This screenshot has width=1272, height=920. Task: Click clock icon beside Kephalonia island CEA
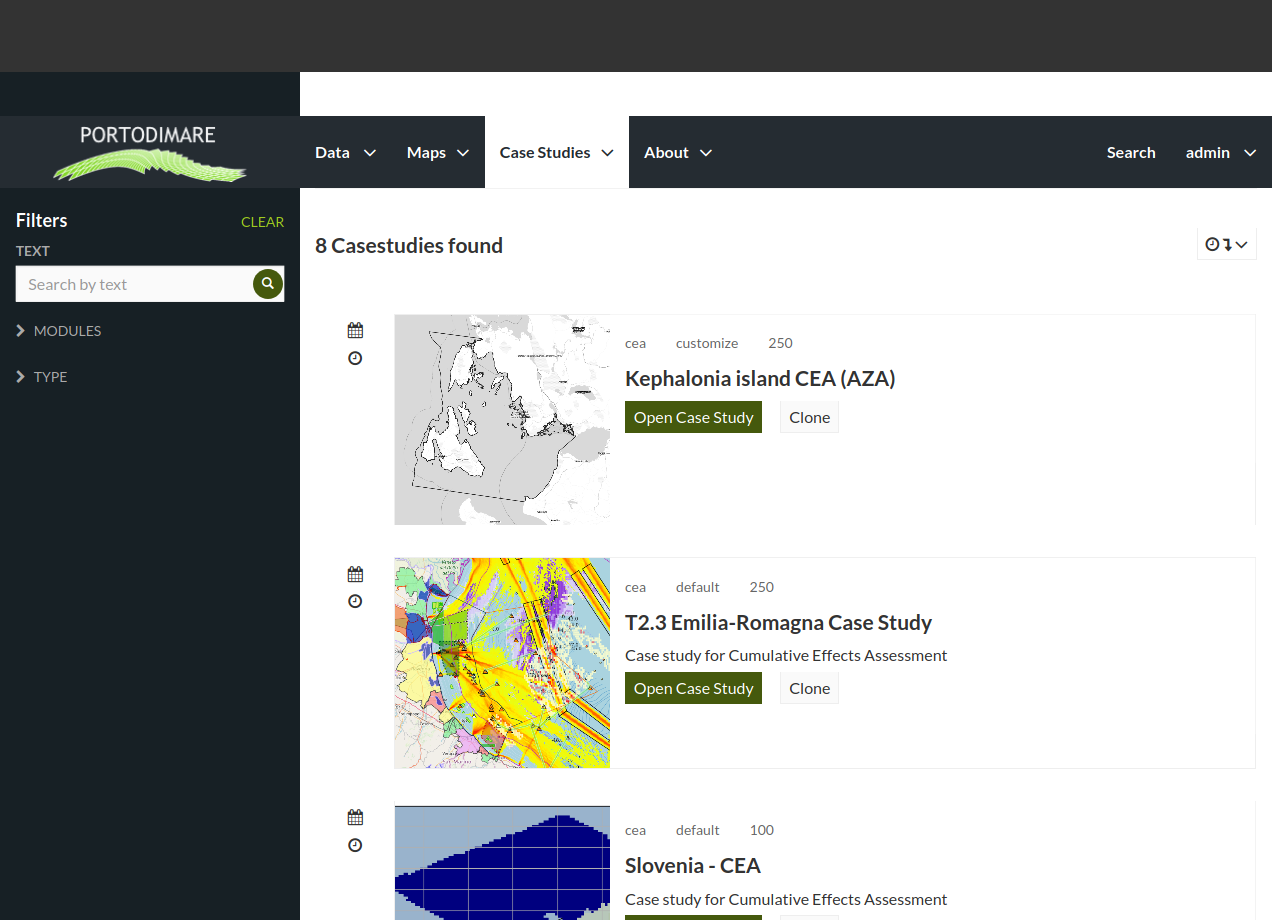pyautogui.click(x=355, y=358)
